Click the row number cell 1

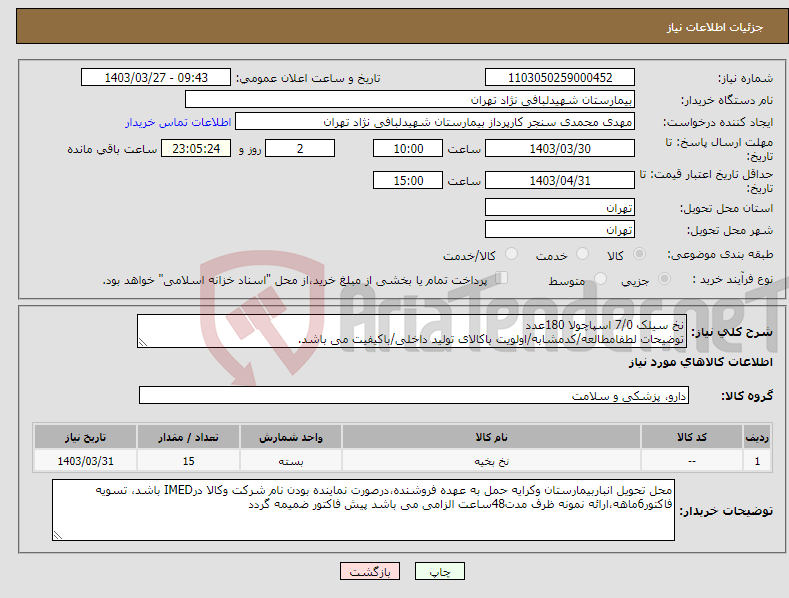757,461
